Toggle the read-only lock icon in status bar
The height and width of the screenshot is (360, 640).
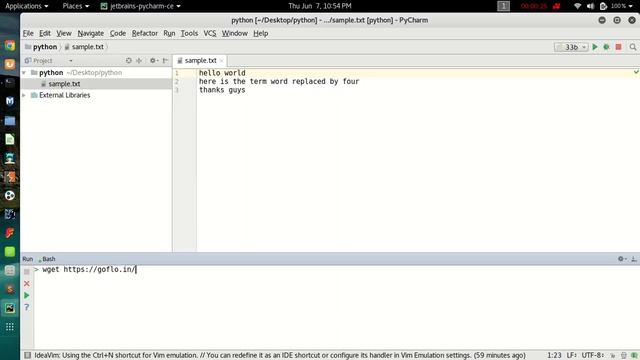[613, 356]
